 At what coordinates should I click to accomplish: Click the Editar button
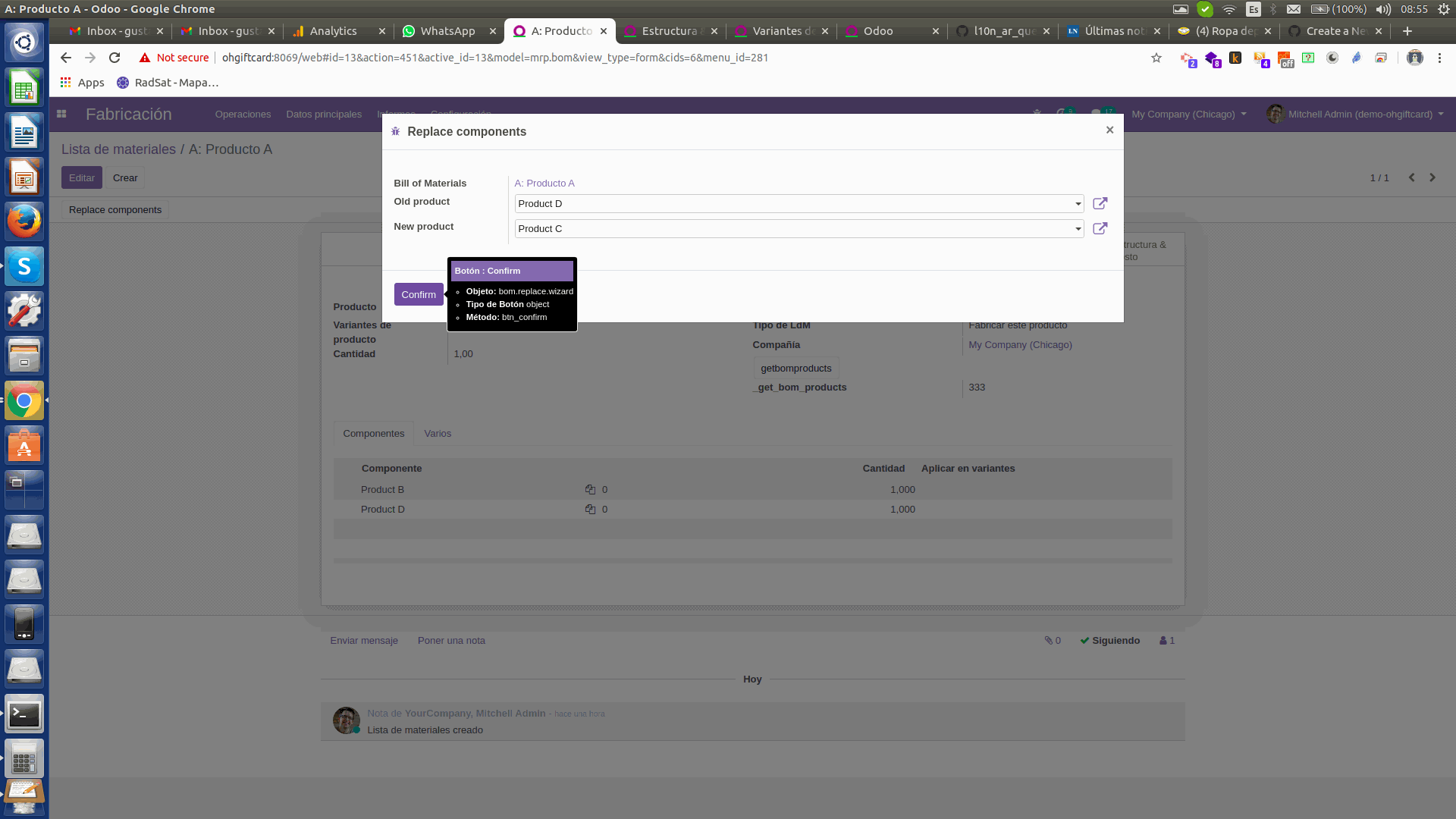coord(82,178)
